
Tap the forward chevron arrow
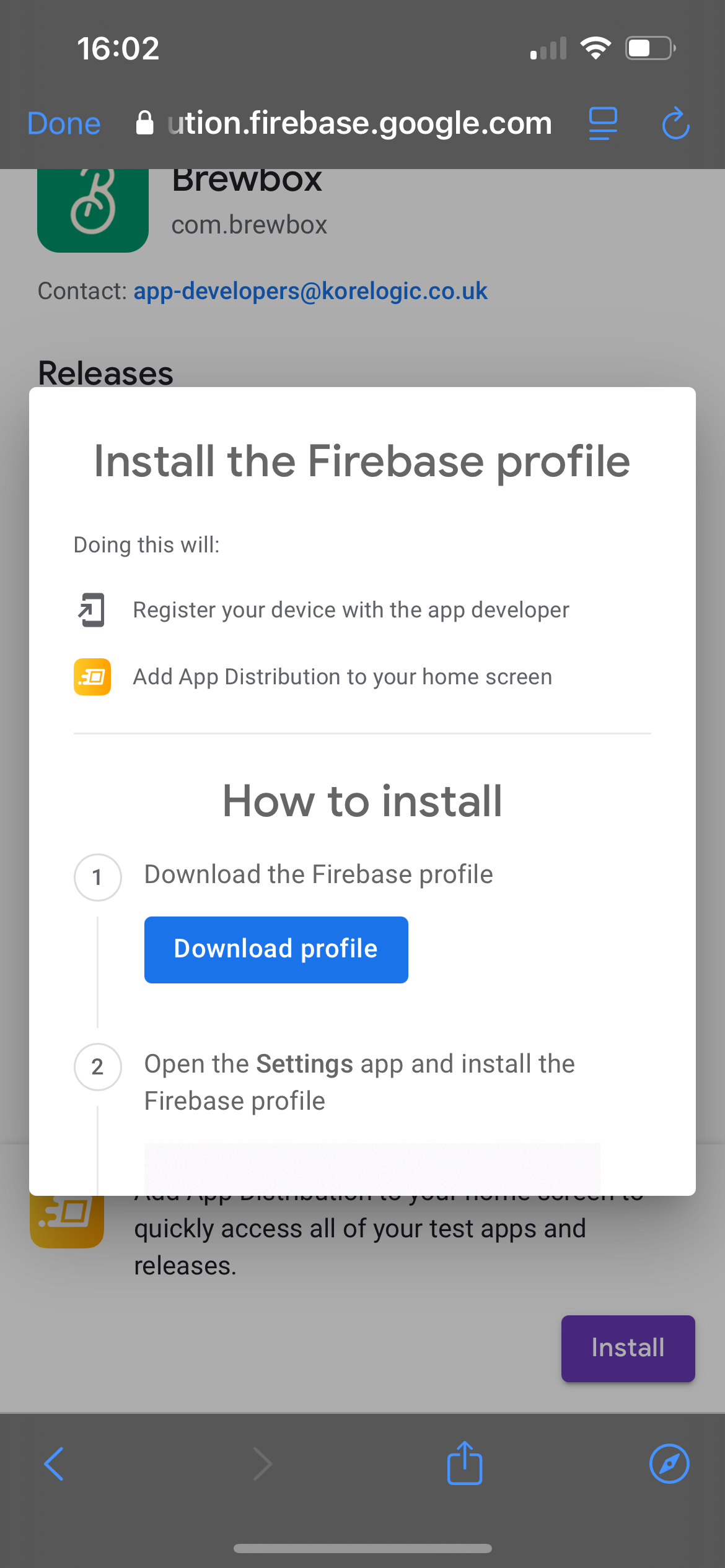[263, 1464]
